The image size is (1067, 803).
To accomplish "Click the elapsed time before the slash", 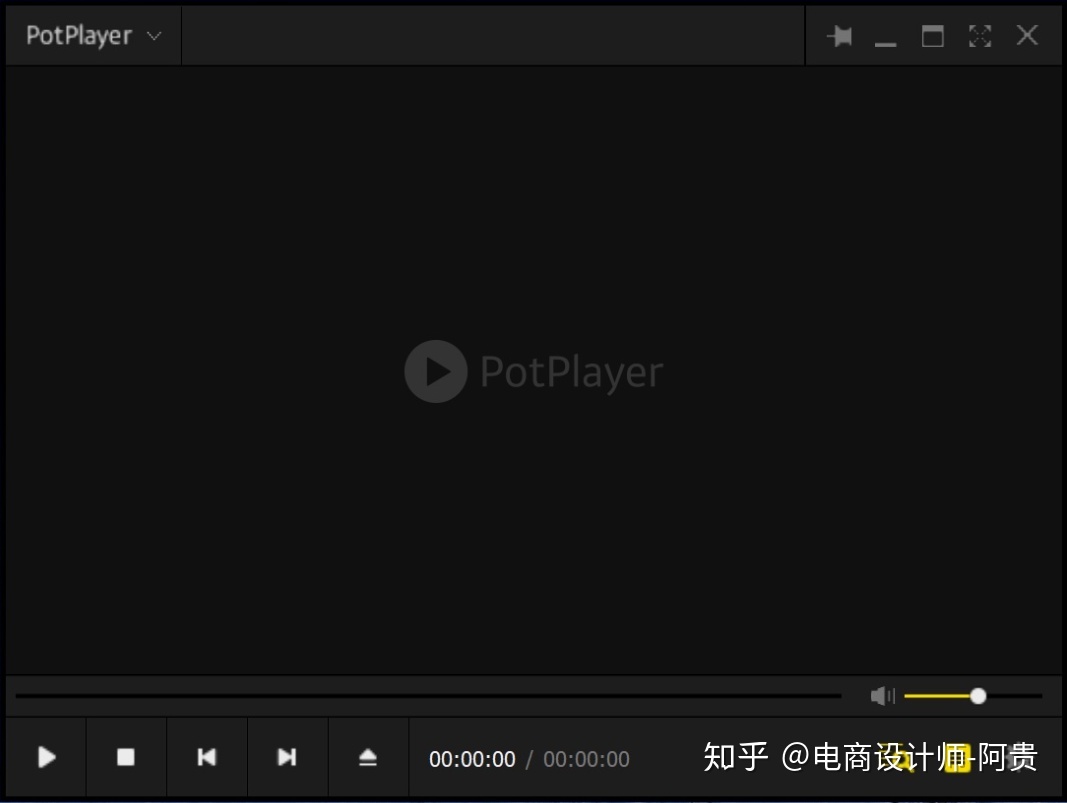I will coord(472,759).
